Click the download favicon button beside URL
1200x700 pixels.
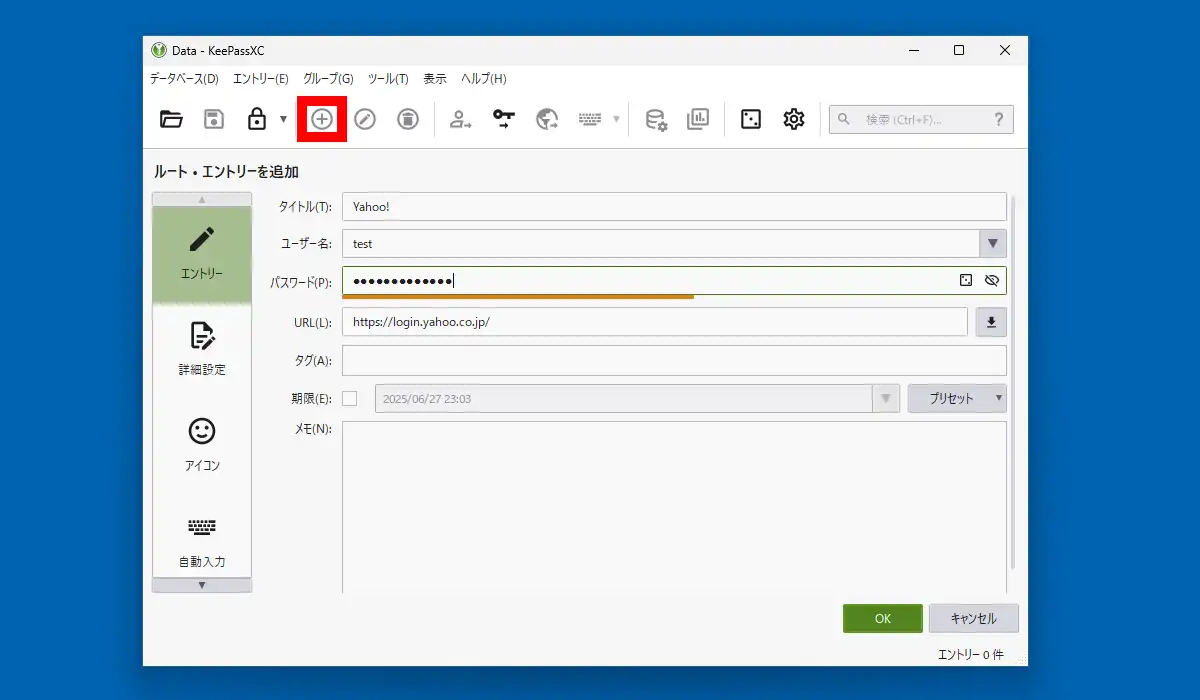(991, 322)
